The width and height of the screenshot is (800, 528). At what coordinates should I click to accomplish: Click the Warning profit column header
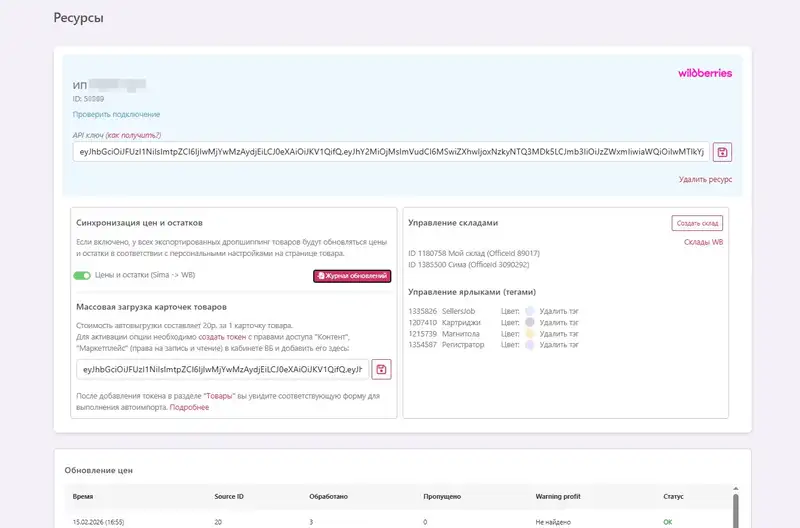click(558, 496)
